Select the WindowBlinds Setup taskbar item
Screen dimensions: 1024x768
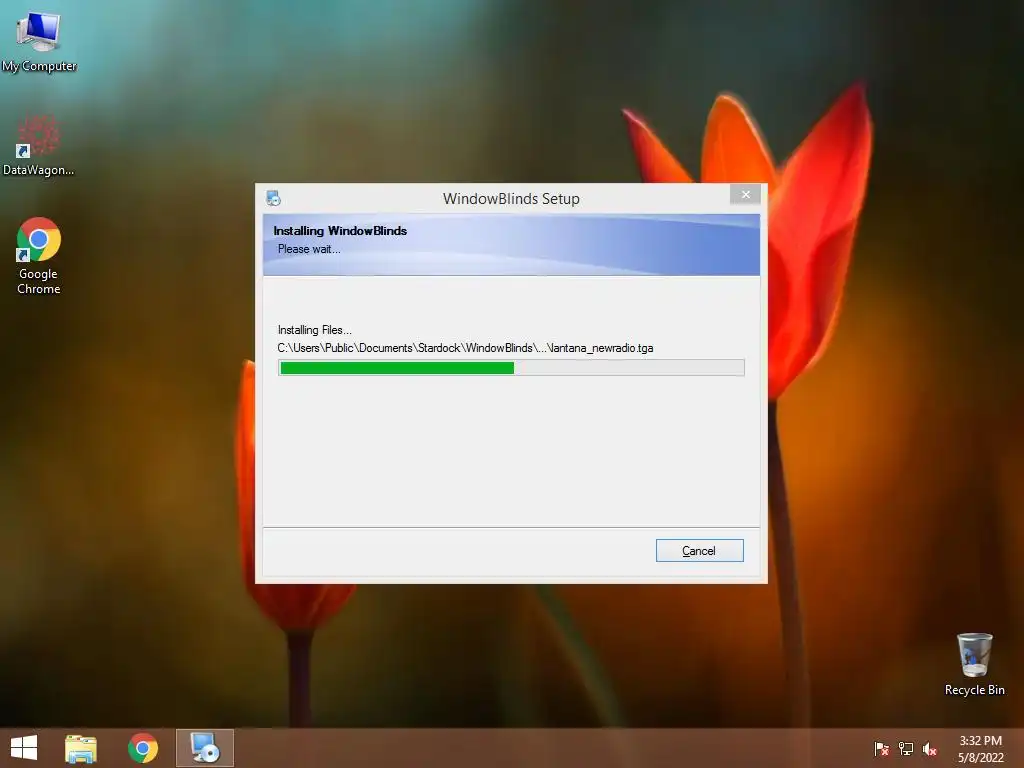(204, 748)
